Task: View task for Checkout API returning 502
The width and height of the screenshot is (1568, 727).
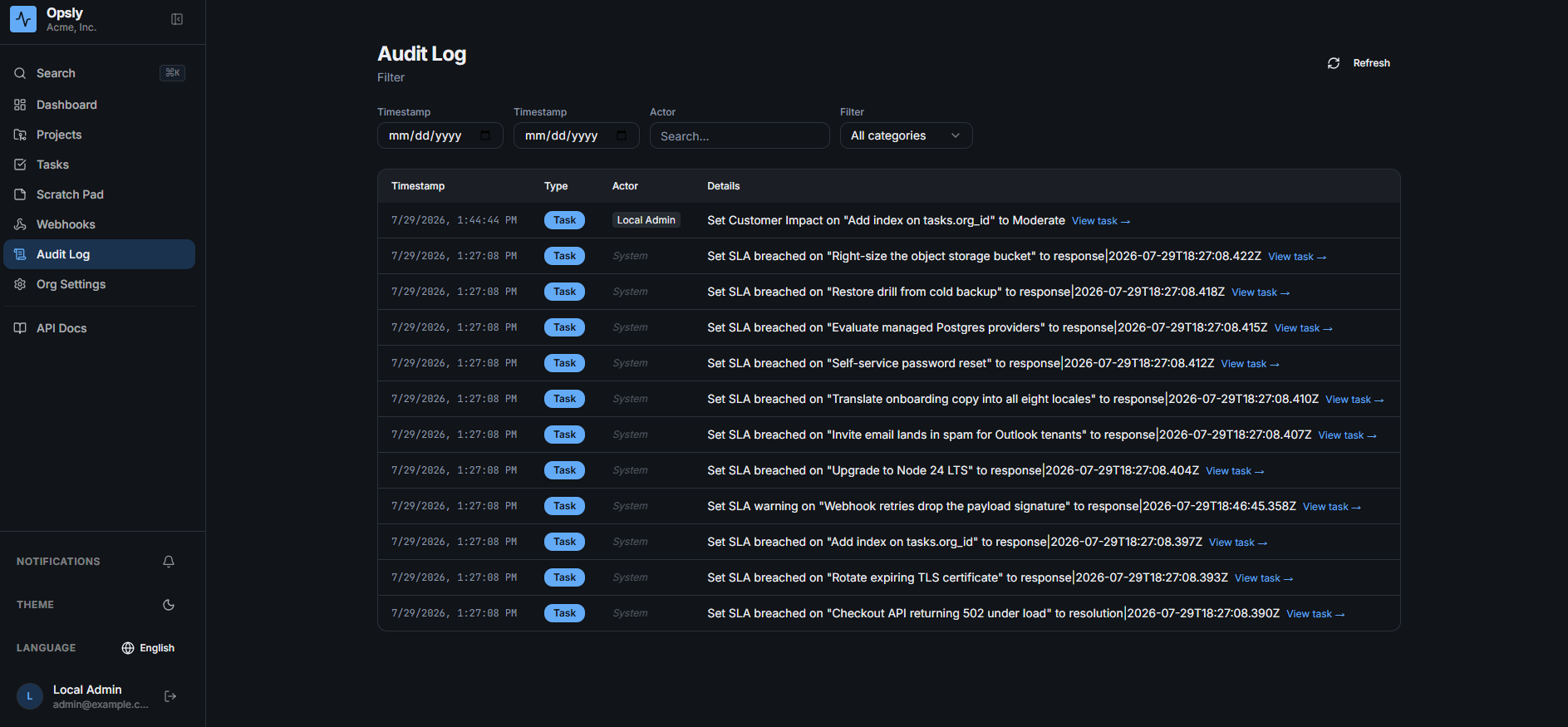Action: (1315, 614)
